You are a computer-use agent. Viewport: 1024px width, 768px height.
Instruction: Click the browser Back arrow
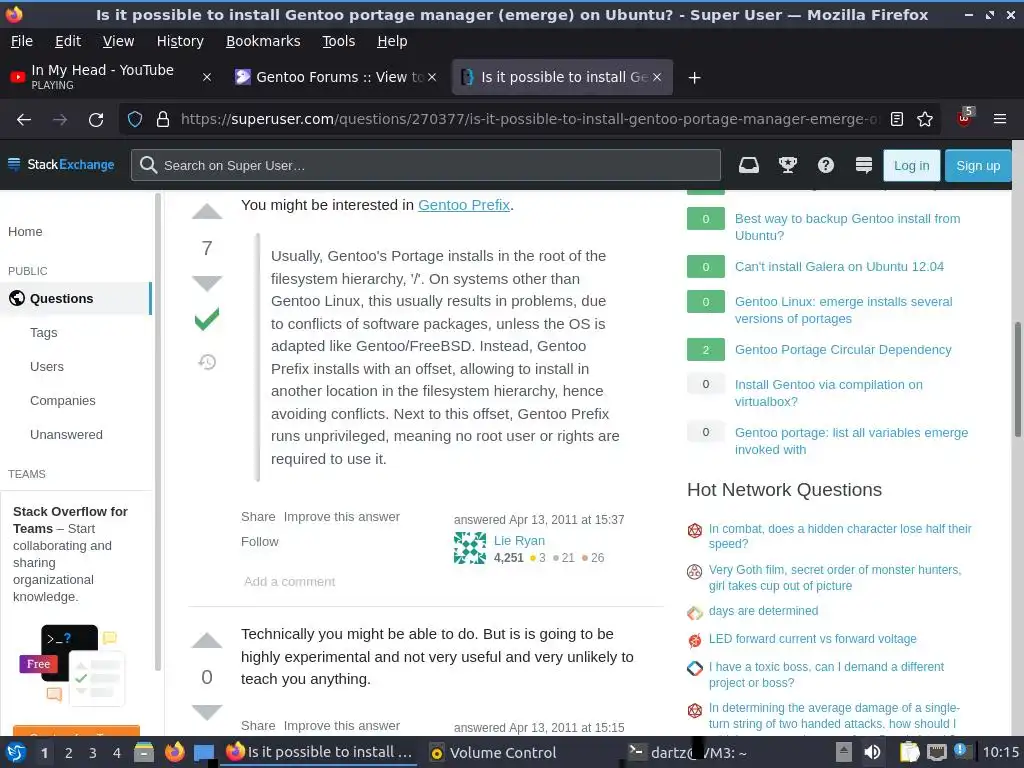click(x=24, y=120)
